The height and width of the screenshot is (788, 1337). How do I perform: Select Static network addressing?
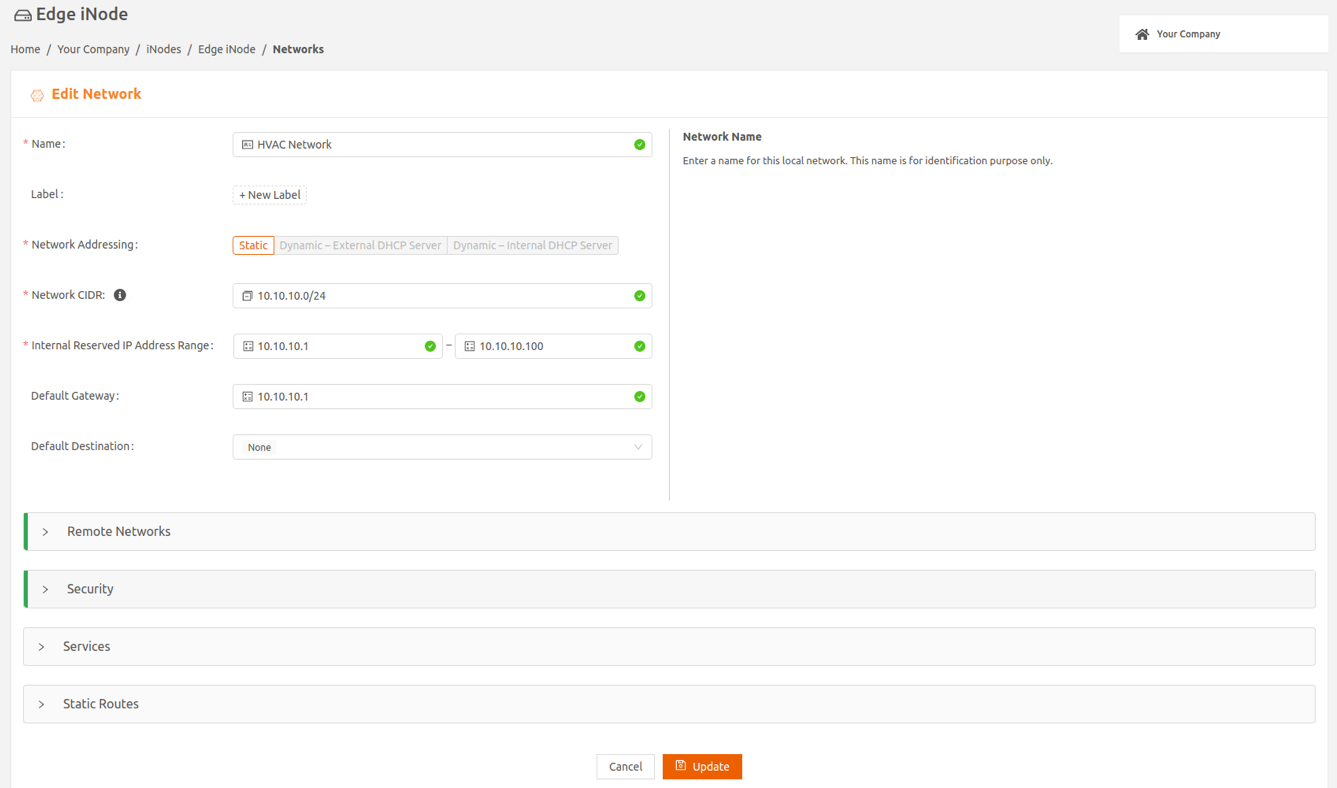click(253, 245)
